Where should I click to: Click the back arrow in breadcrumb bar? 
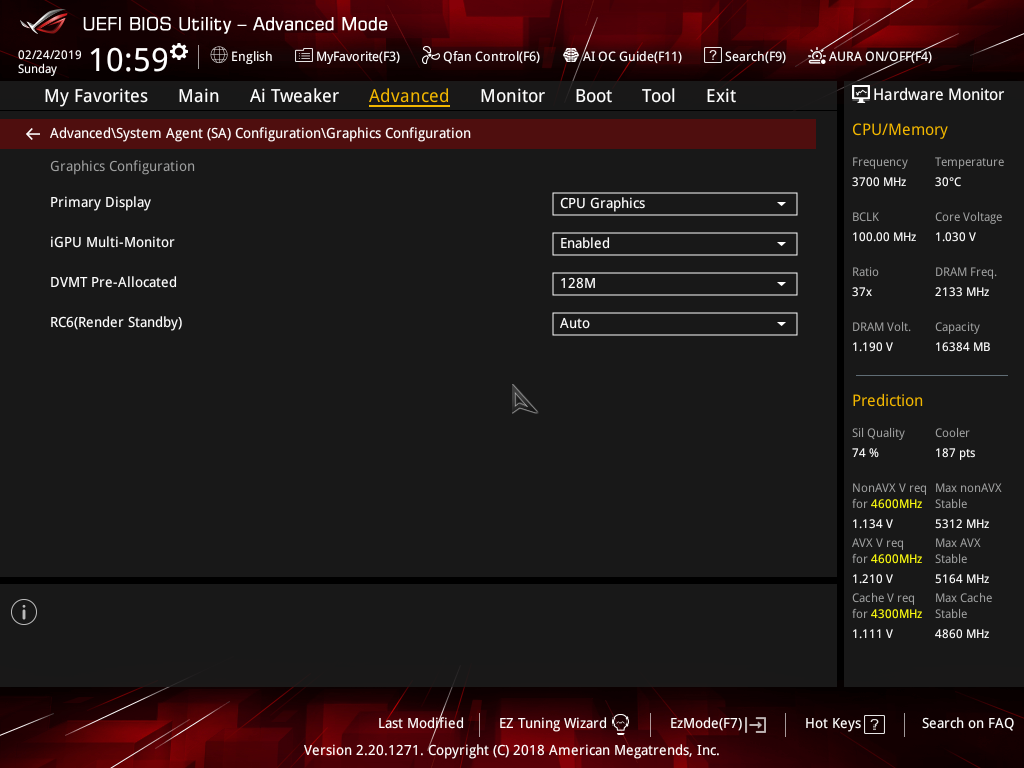point(33,134)
